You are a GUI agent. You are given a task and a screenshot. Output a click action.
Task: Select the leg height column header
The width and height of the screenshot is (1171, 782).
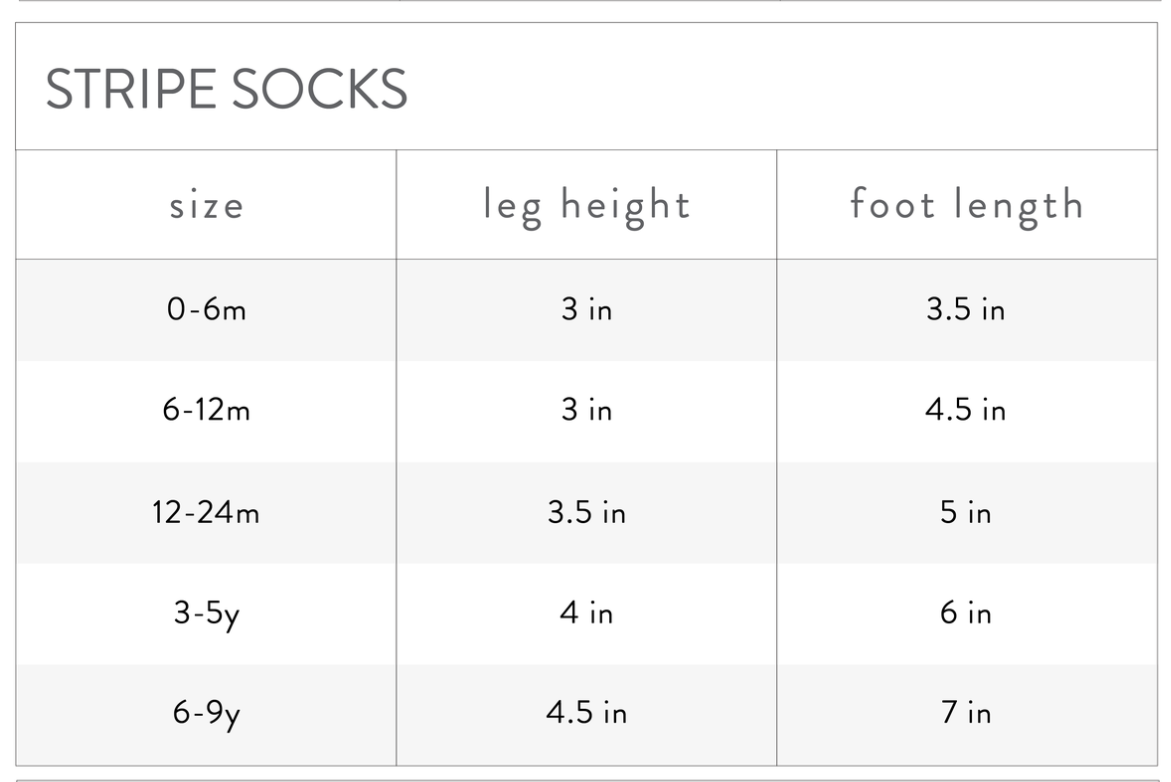coord(586,205)
